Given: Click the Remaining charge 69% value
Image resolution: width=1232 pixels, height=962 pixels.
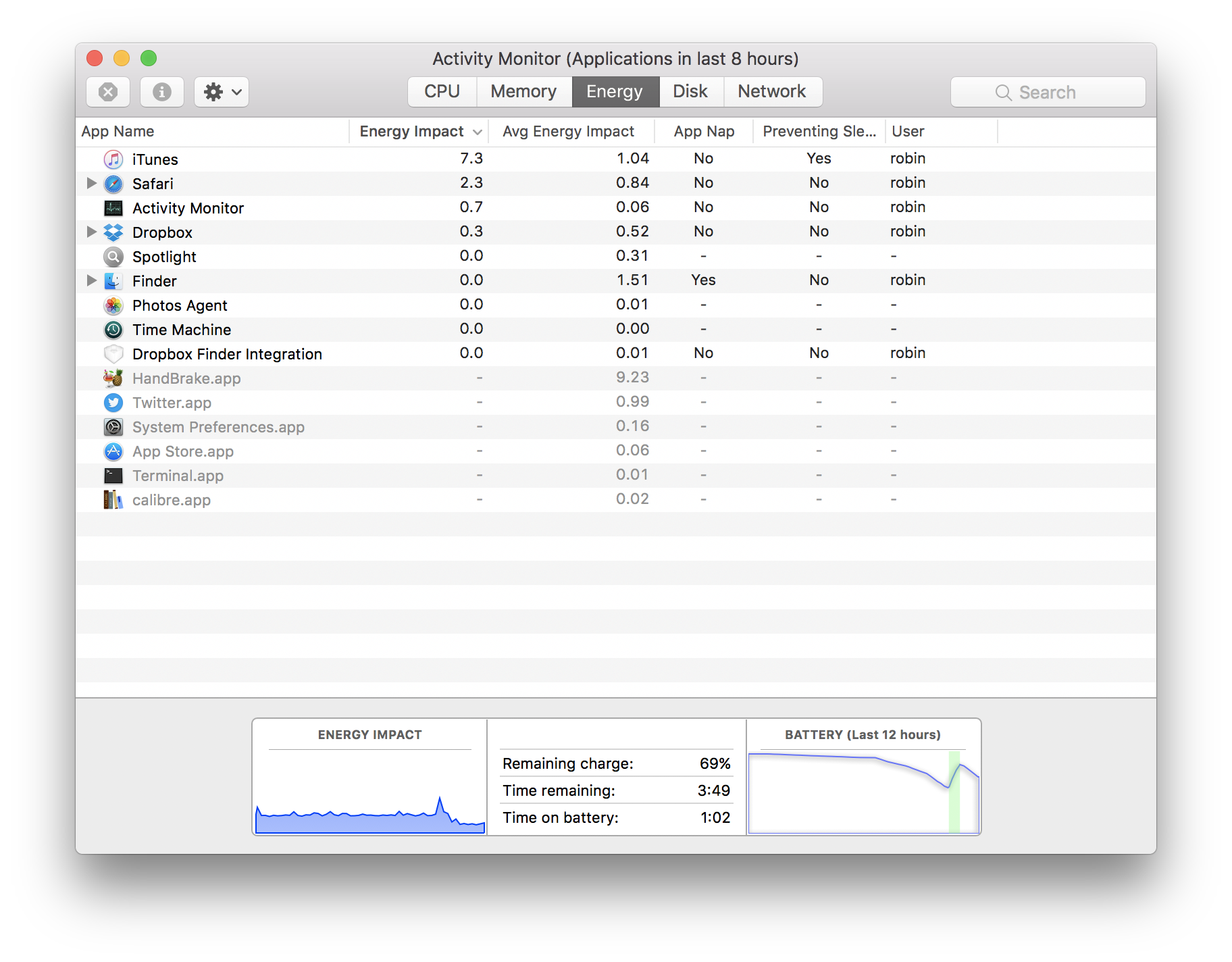Looking at the screenshot, I should [715, 763].
